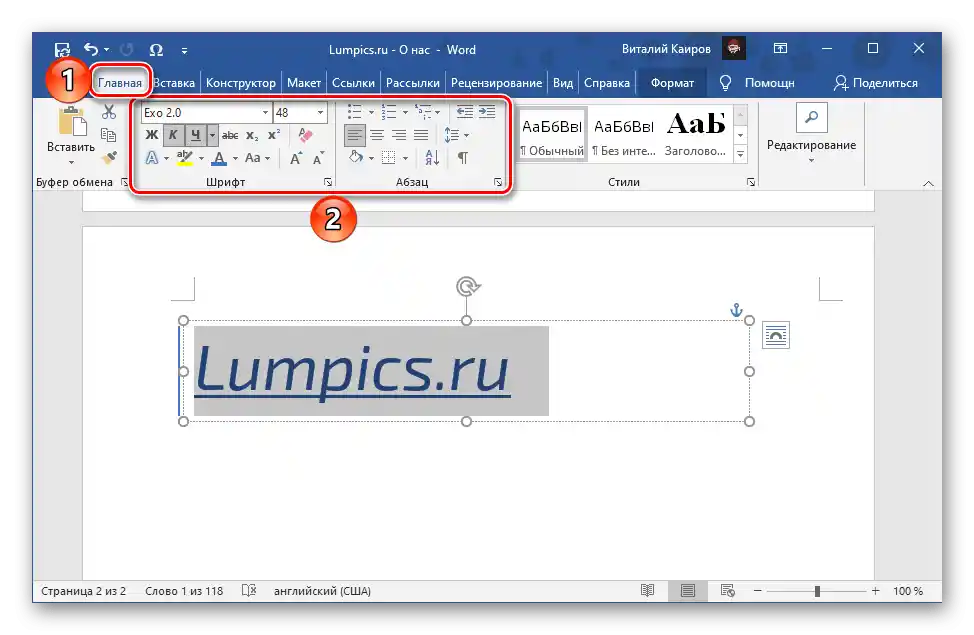Image resolution: width=974 pixels, height=635 pixels.
Task: Copy selection with the copy icon
Action: [109, 135]
